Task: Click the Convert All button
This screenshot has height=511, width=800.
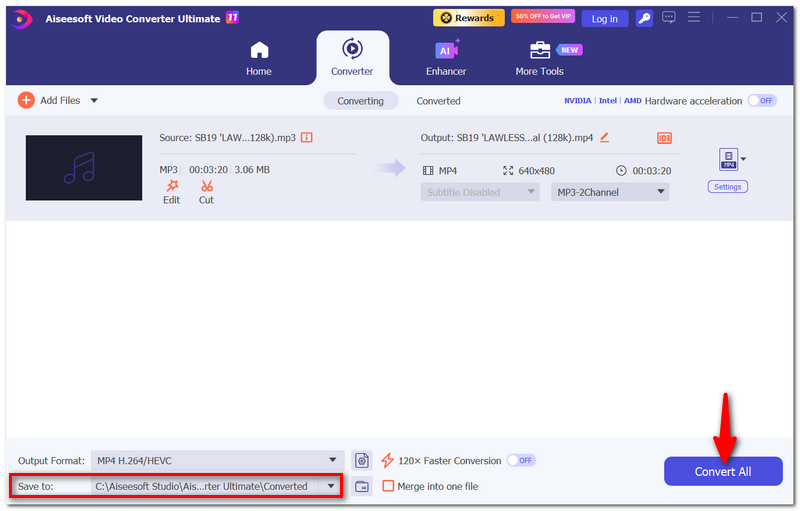Action: [723, 471]
